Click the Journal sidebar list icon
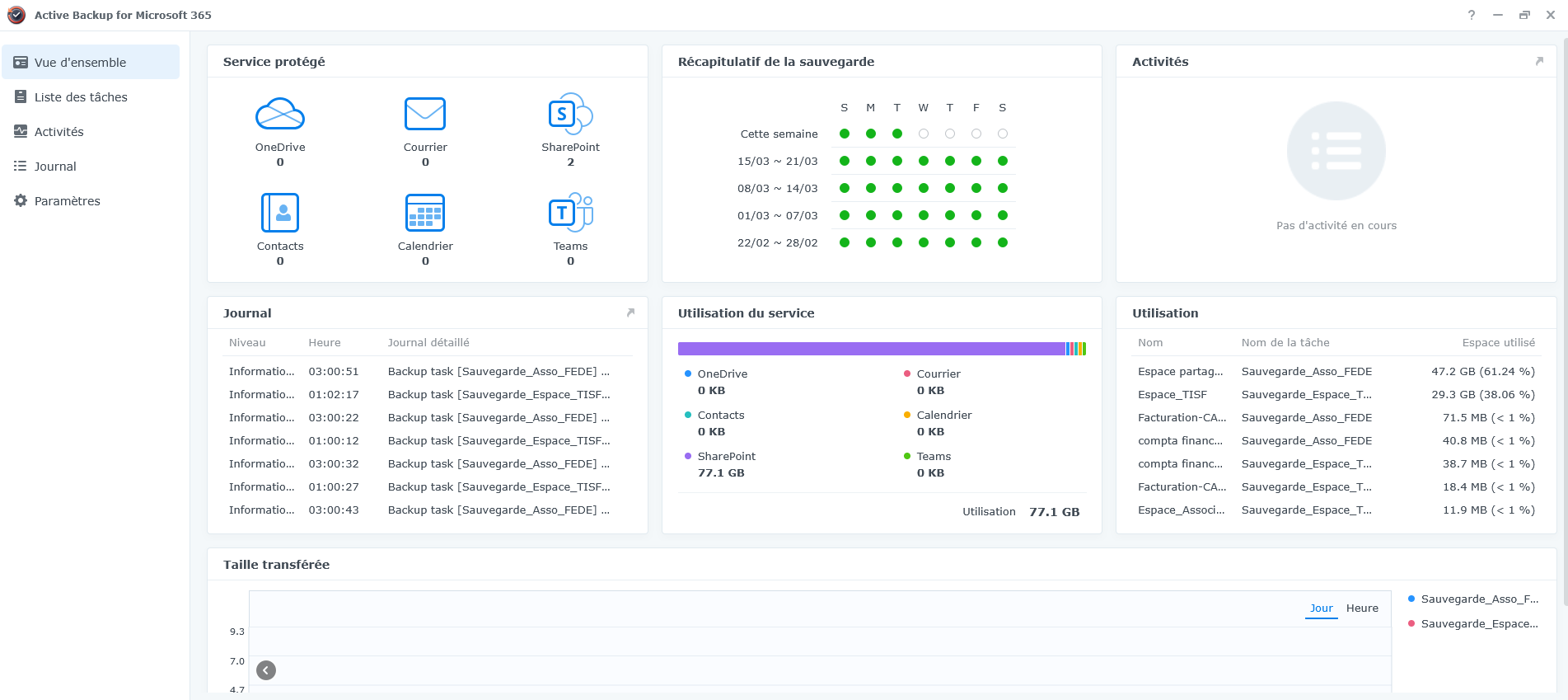 tap(21, 167)
